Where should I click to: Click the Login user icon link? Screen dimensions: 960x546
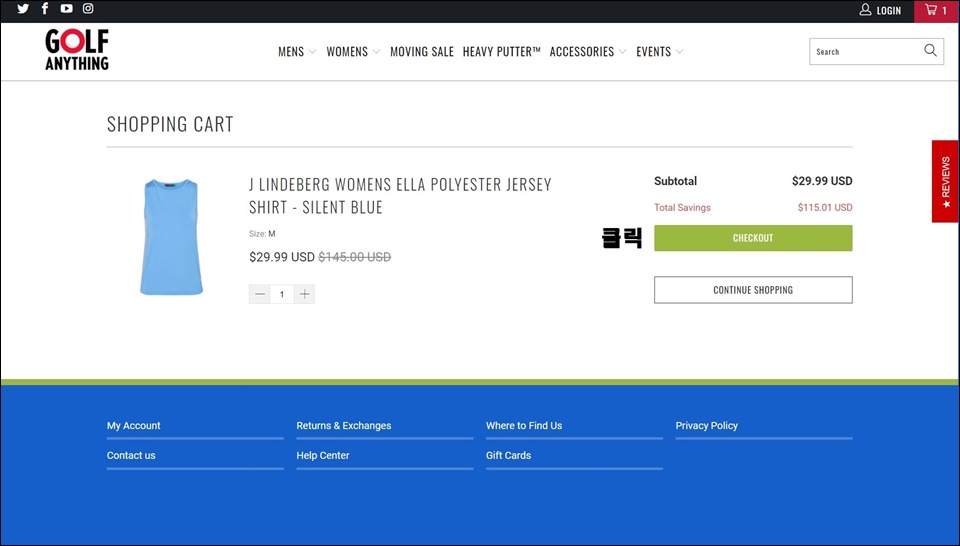pyautogui.click(x=880, y=10)
